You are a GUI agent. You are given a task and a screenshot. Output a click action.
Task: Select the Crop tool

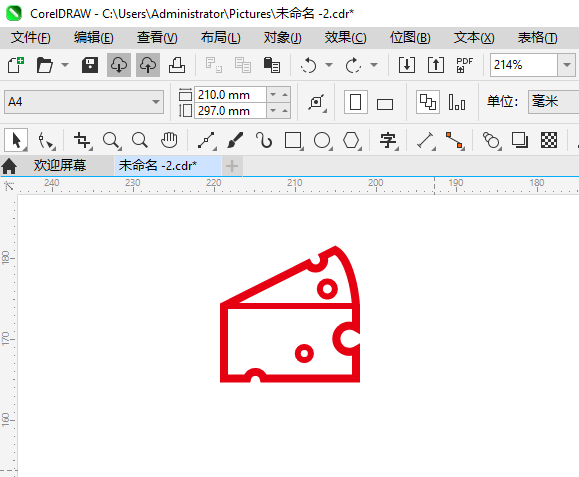tap(82, 141)
